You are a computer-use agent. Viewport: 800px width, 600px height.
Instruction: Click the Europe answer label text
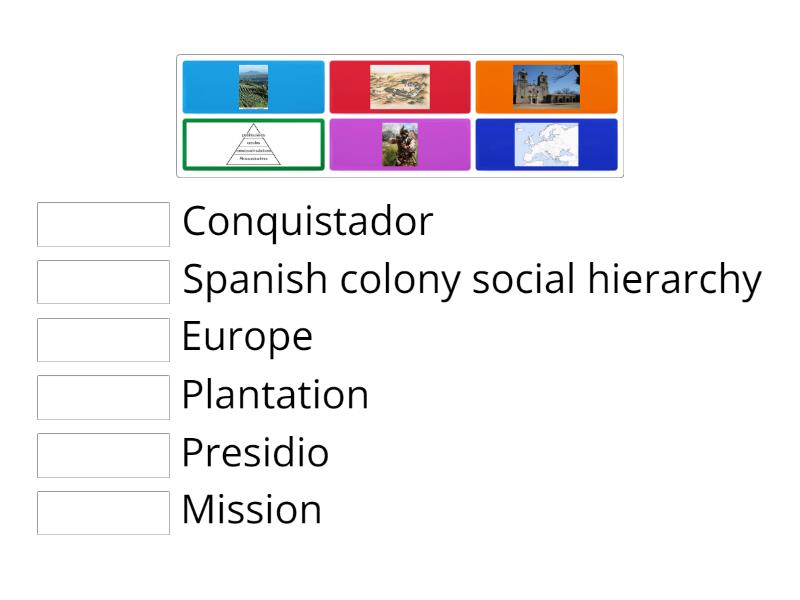tap(247, 338)
